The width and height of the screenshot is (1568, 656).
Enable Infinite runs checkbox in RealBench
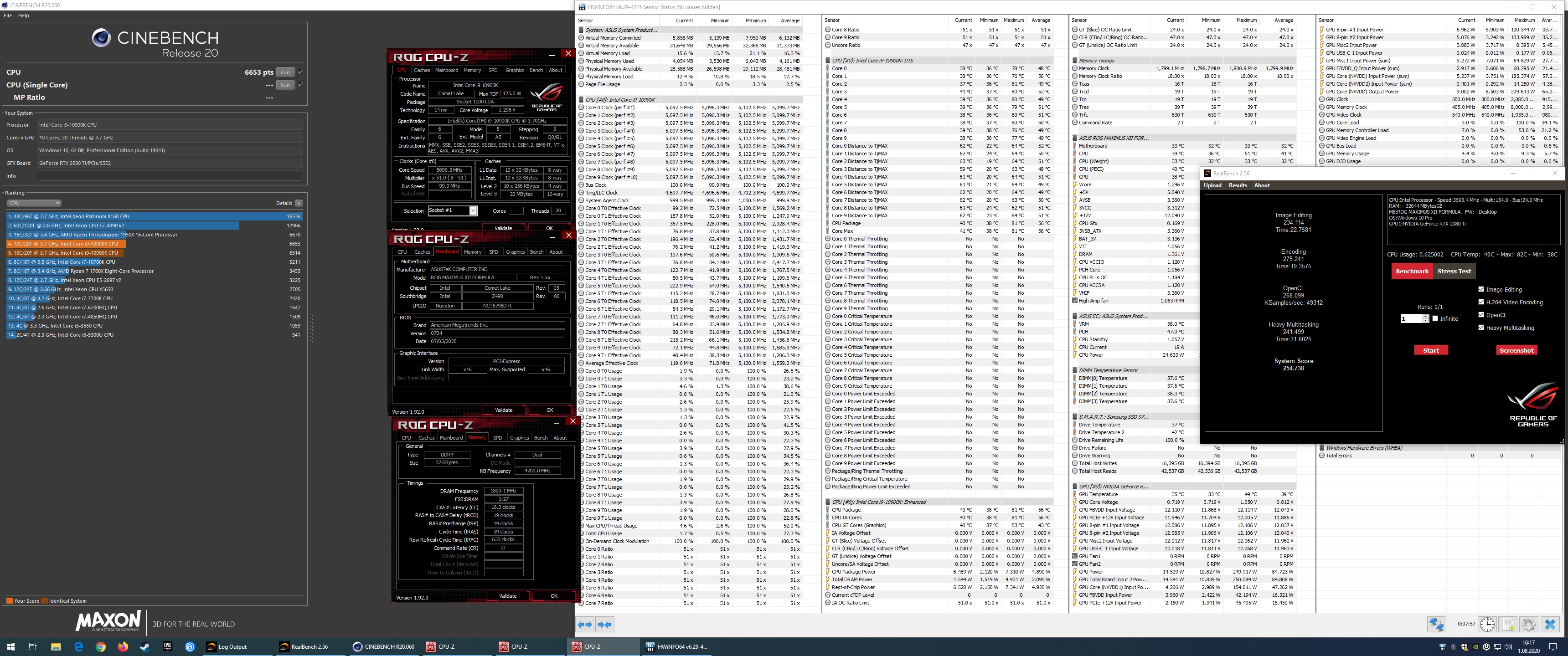coord(1435,318)
